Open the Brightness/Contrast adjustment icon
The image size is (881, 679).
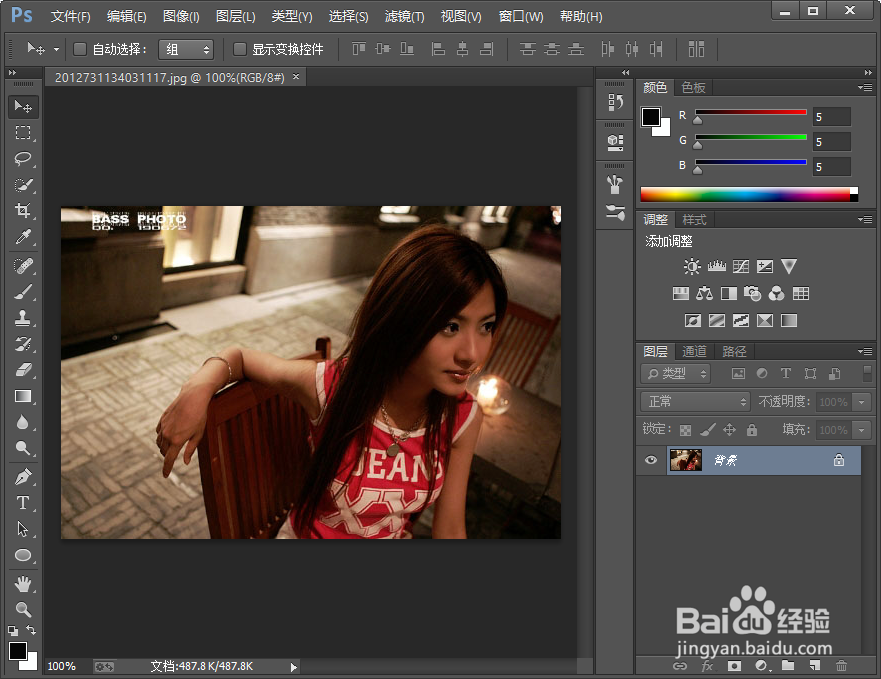[691, 266]
